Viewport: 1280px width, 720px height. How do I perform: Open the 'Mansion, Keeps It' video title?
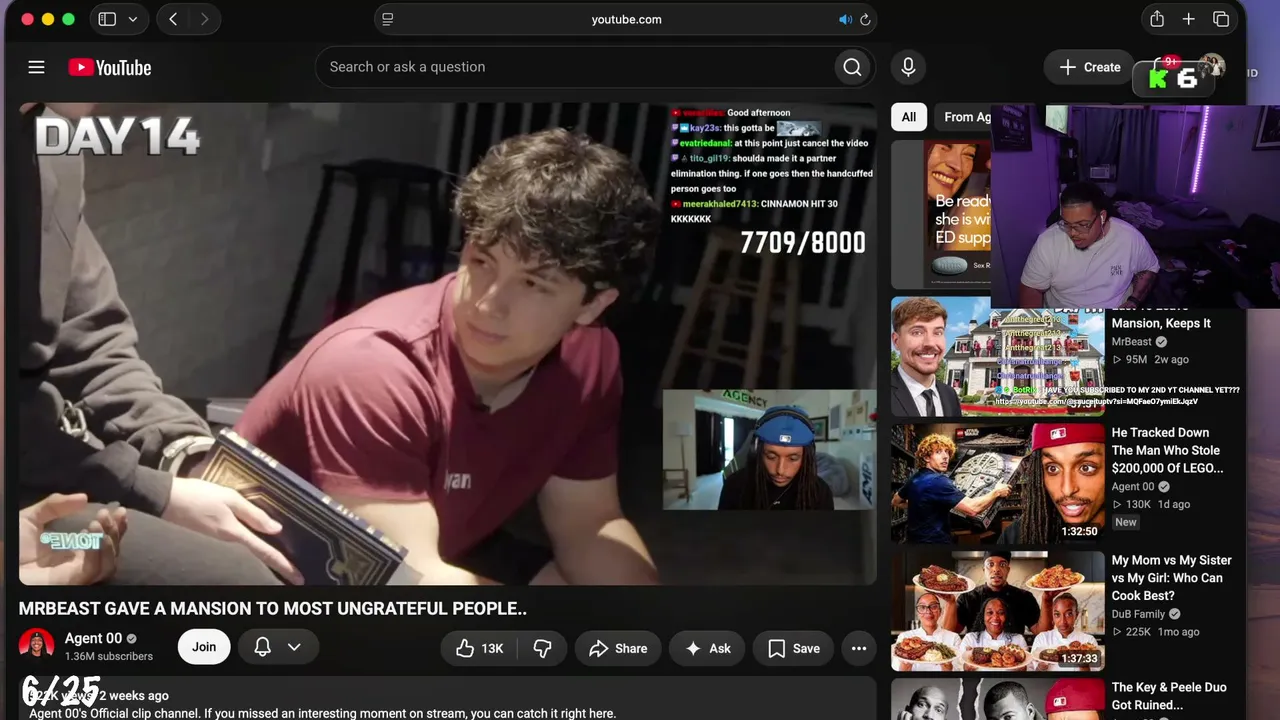click(1161, 323)
